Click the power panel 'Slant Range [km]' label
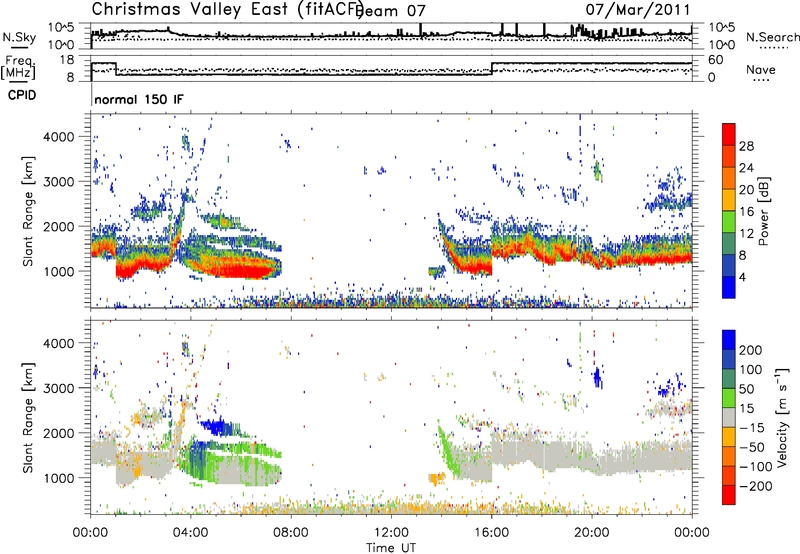The width and height of the screenshot is (800, 554). 28,211
